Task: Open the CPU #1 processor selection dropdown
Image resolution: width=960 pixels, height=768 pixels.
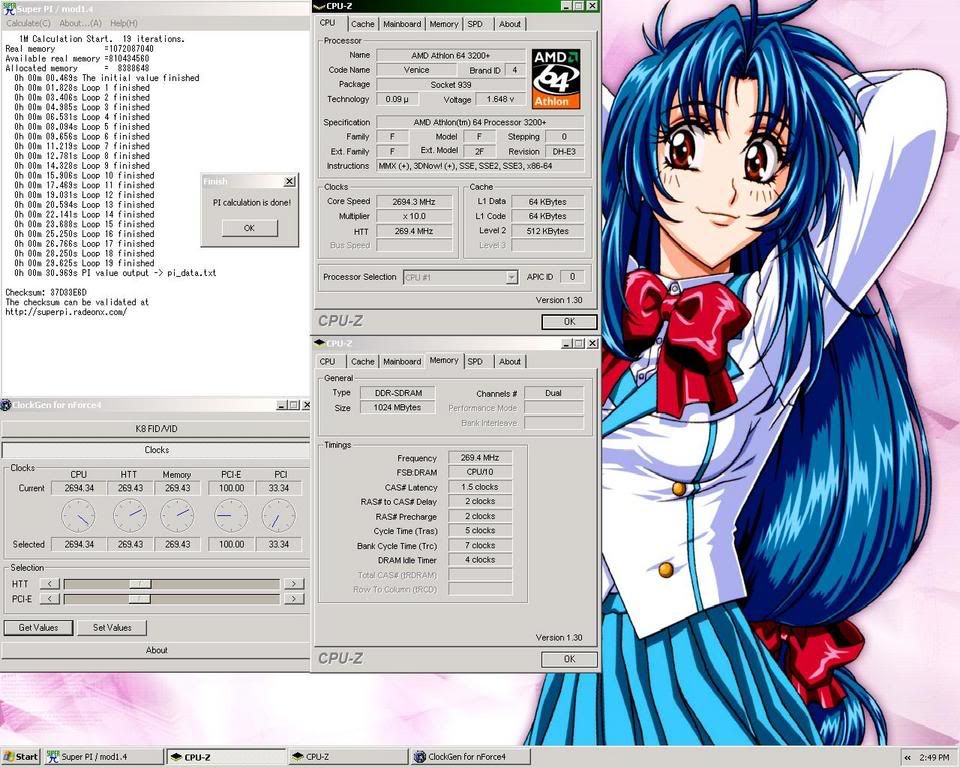Action: (x=512, y=277)
